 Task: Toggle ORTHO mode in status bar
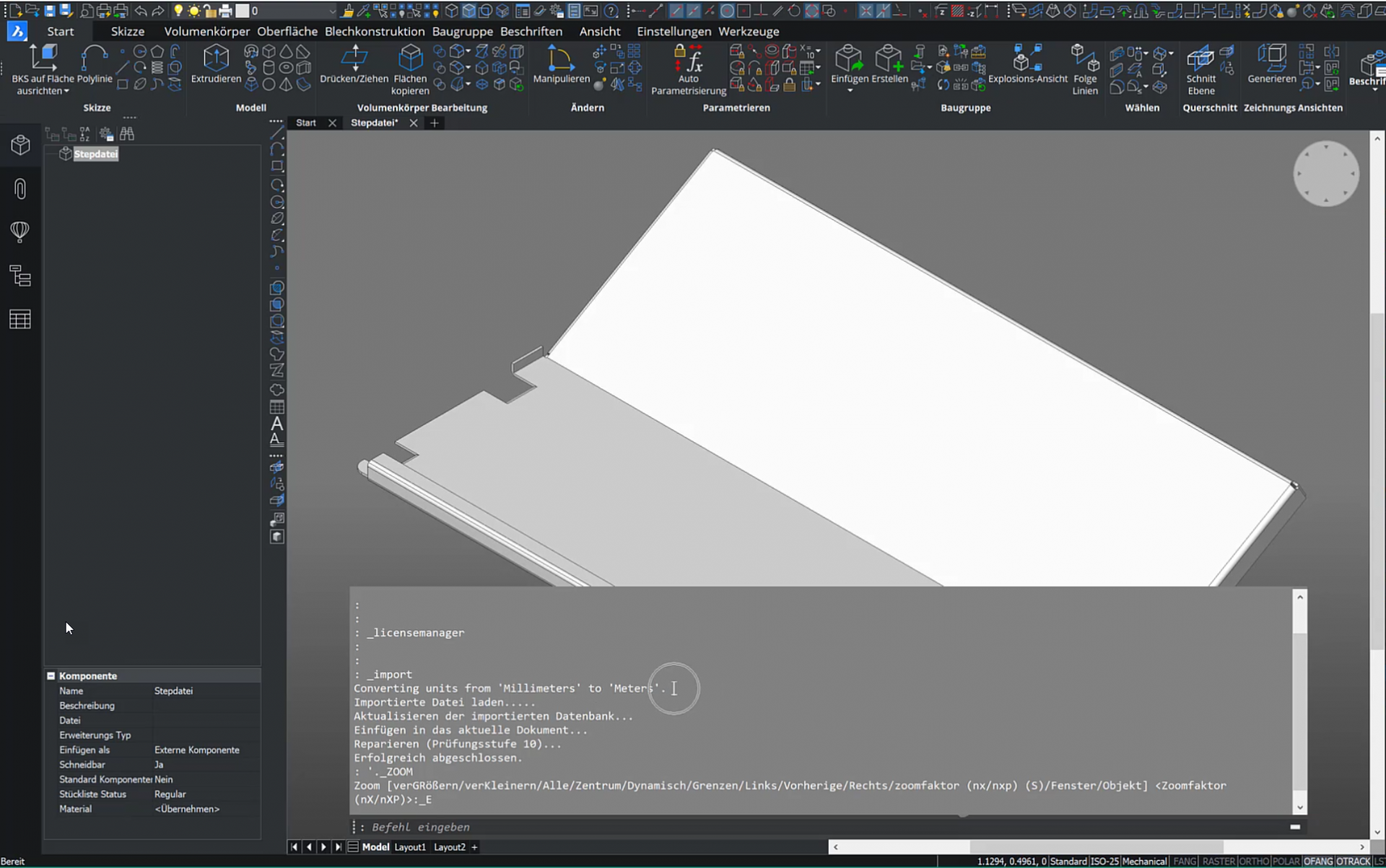[x=1254, y=862]
